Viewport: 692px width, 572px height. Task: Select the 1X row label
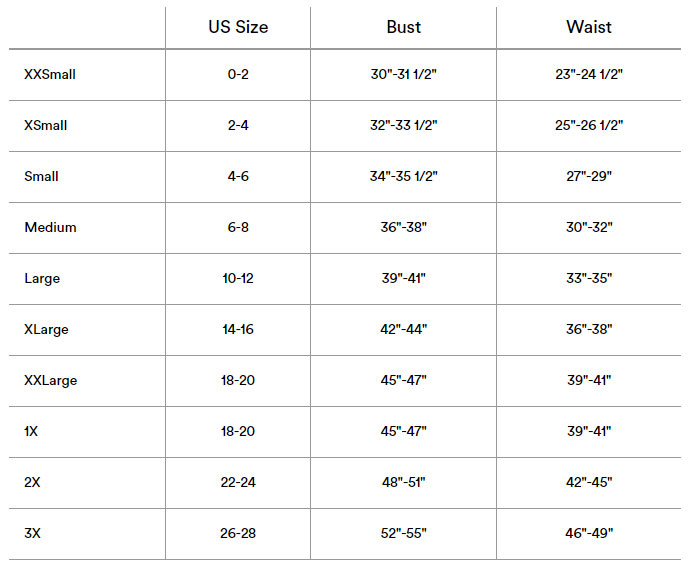coord(31,431)
